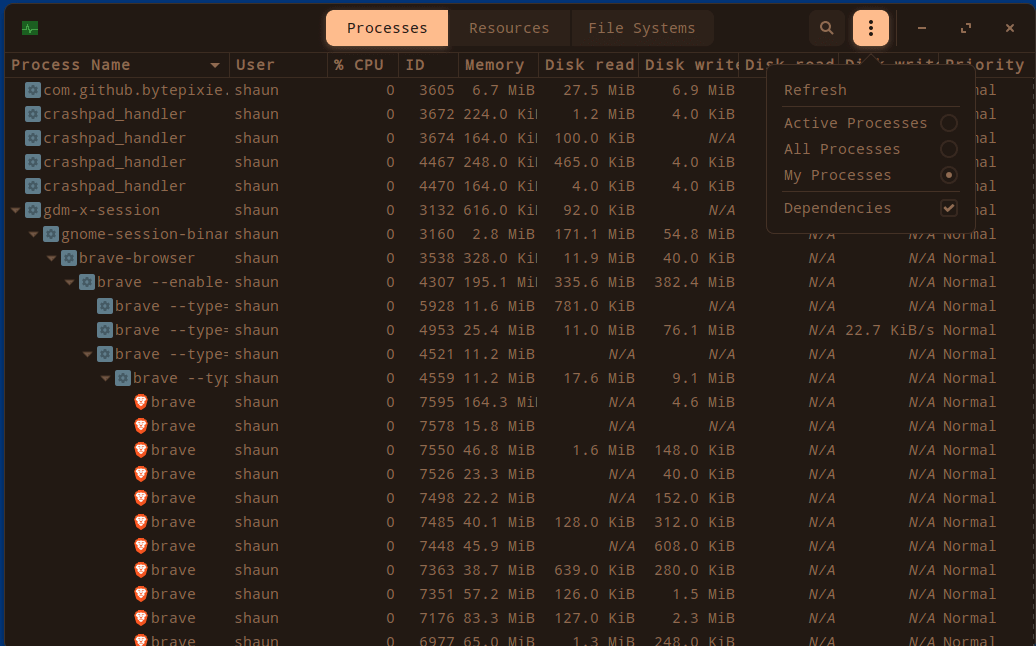Viewport: 1036px width, 646px height.
Task: Click Brave lion icon of process 7595
Action: 141,402
